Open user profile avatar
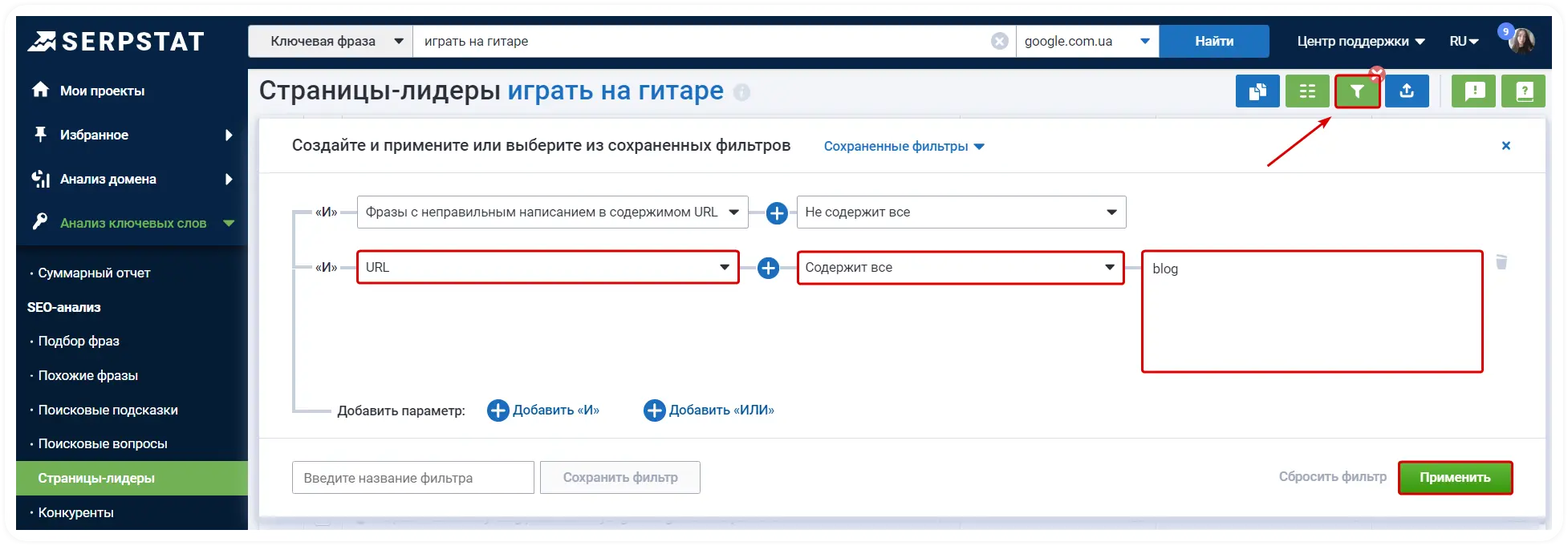1568x546 pixels. tap(1521, 41)
